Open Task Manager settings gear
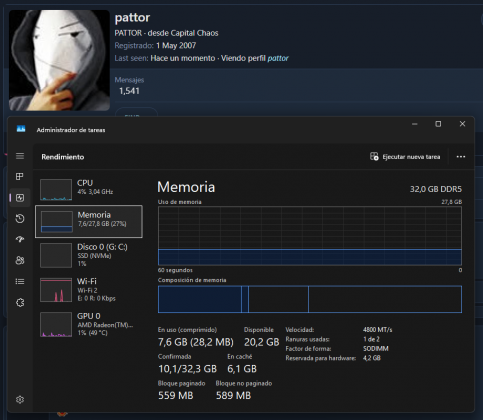Viewport: 483px width, 420px height. [20, 399]
